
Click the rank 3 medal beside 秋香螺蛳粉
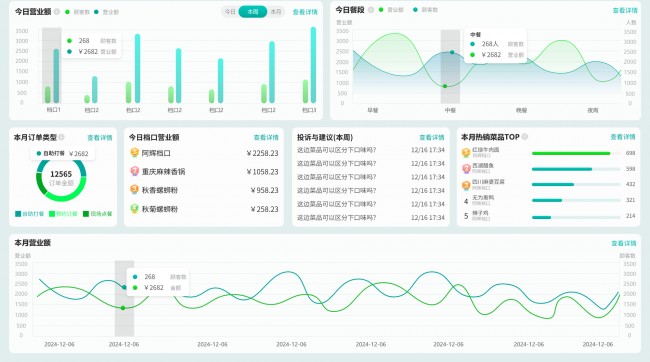click(135, 190)
